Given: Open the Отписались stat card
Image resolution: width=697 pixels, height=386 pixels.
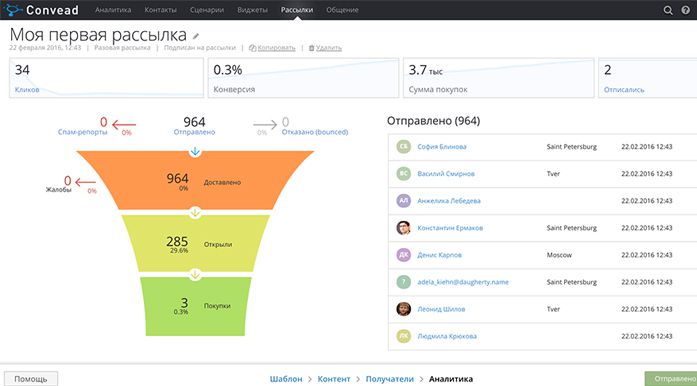Looking at the screenshot, I should click(x=648, y=78).
